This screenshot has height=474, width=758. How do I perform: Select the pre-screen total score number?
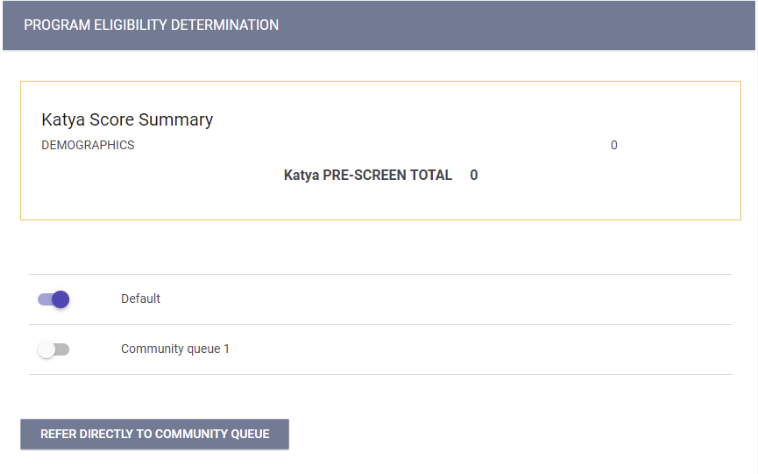[474, 175]
